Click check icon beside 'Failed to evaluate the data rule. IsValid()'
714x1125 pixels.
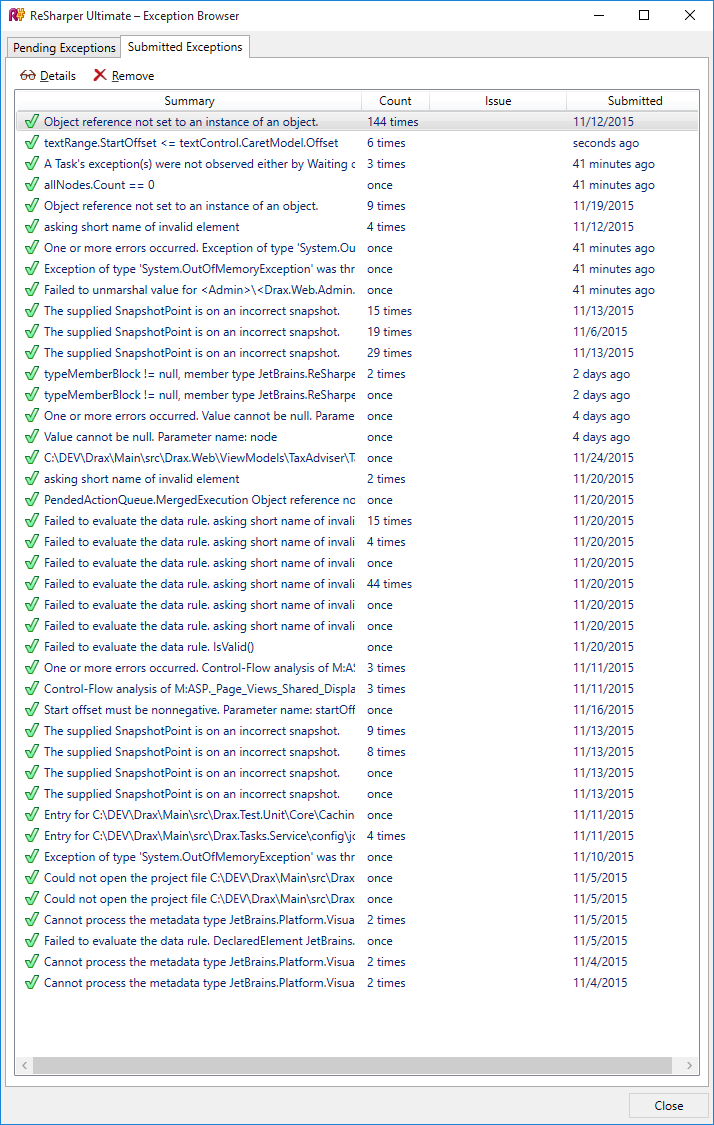(32, 646)
